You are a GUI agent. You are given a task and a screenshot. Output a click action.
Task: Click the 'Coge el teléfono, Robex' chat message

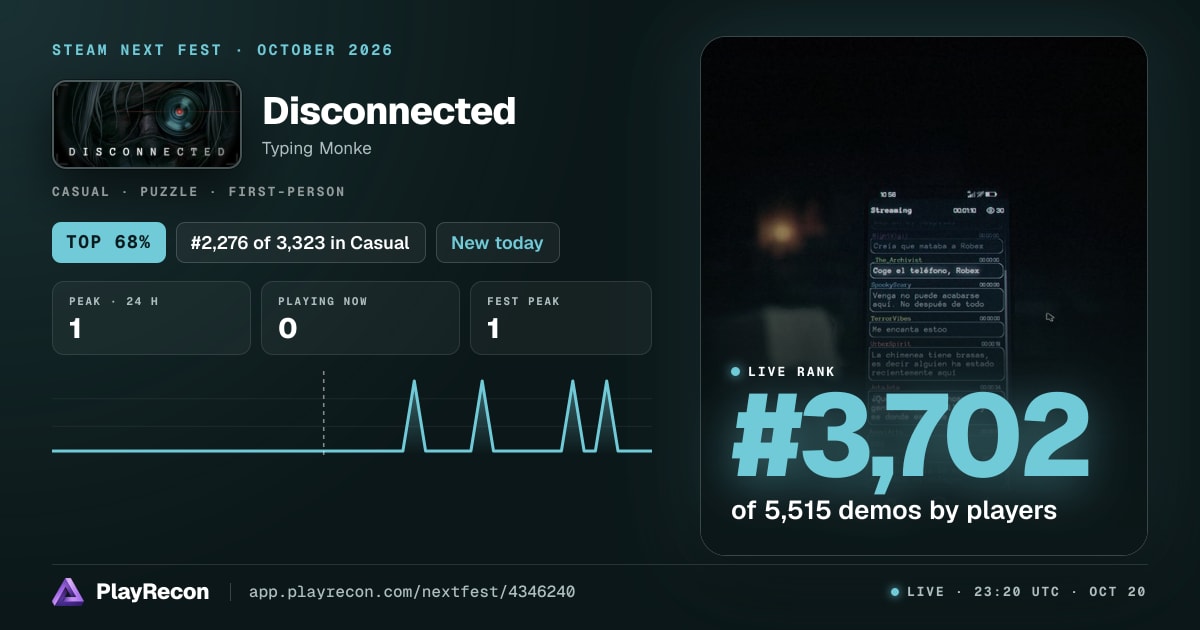[936, 270]
